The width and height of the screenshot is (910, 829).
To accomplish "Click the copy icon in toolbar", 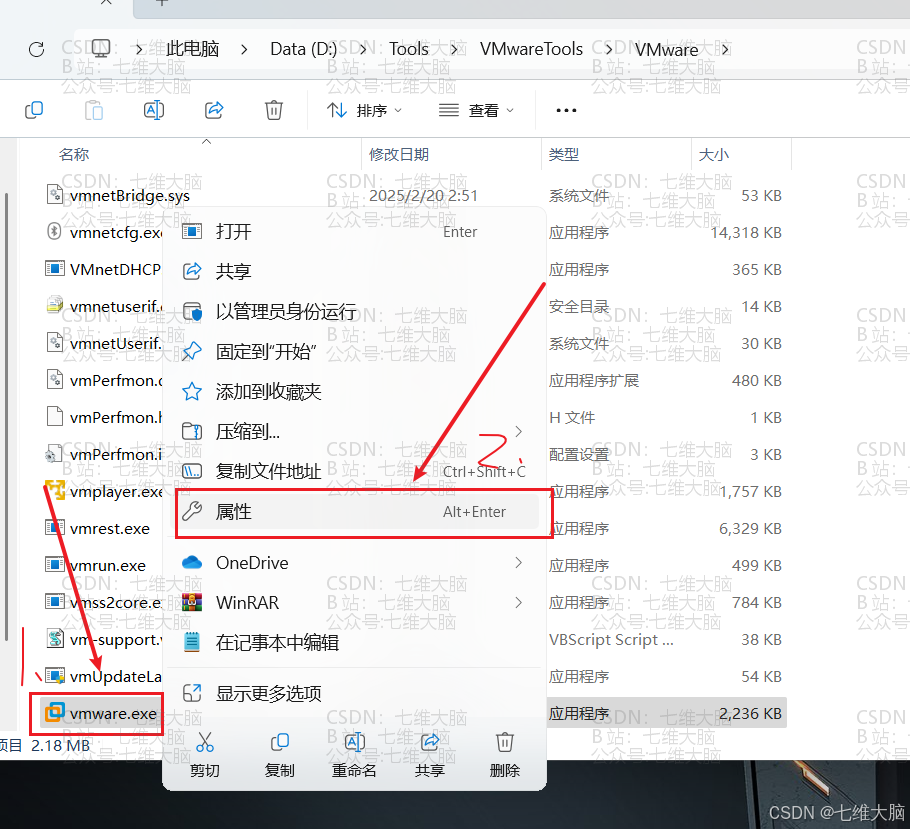I will pyautogui.click(x=34, y=110).
